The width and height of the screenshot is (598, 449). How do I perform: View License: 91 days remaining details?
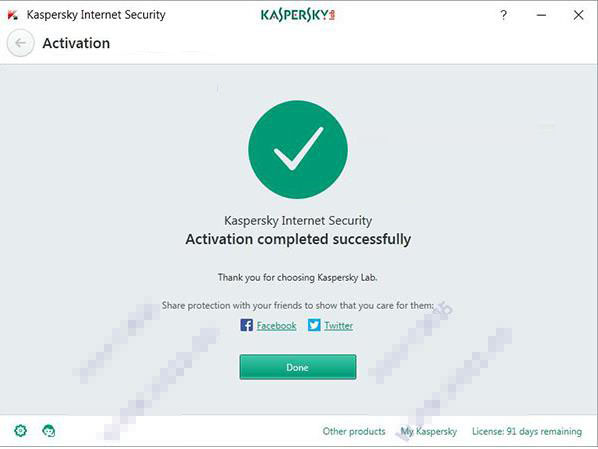tap(527, 431)
